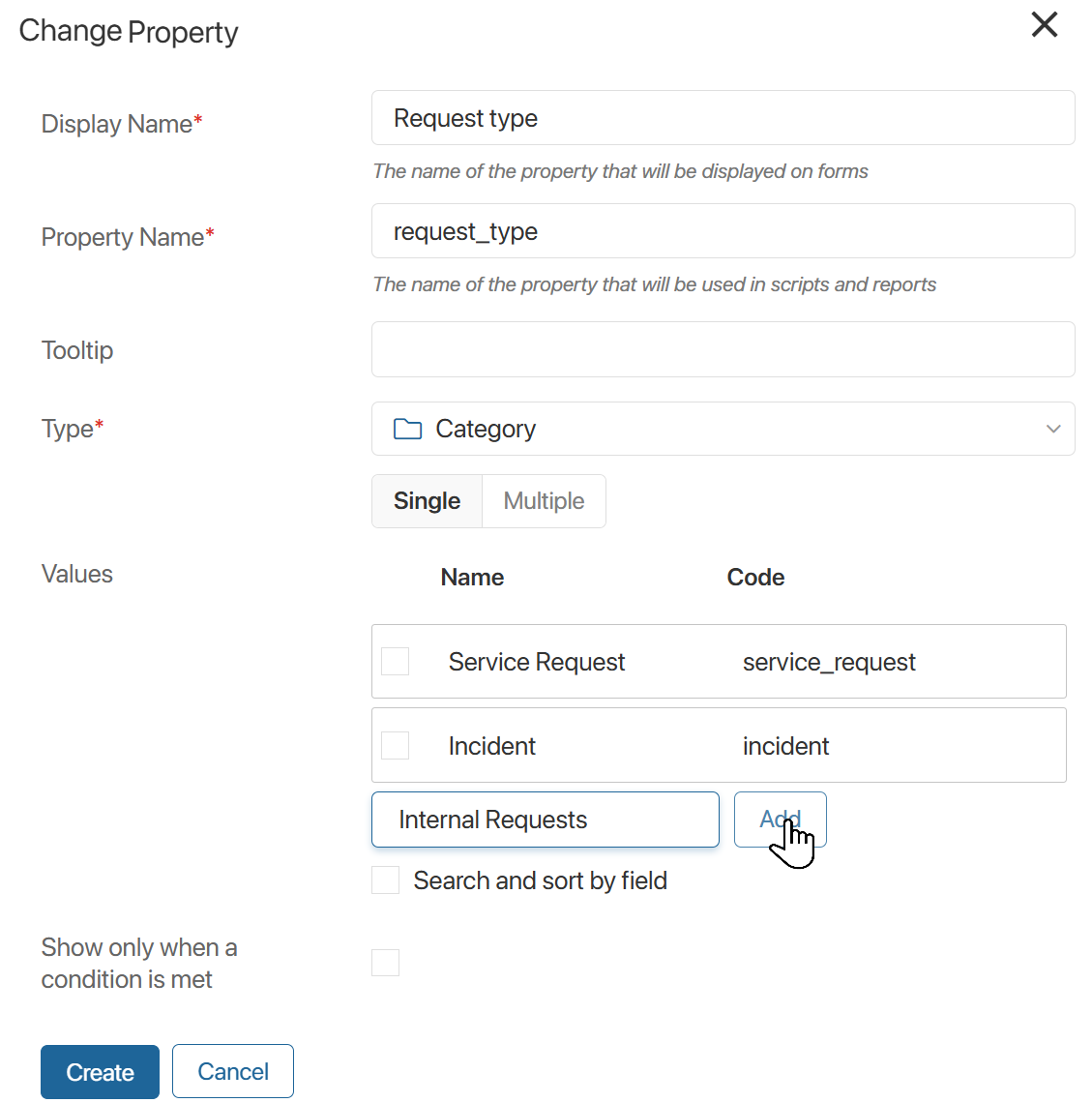Screen dimensions: 1092x1103
Task: Toggle Show only when condition is met
Action: (385, 963)
